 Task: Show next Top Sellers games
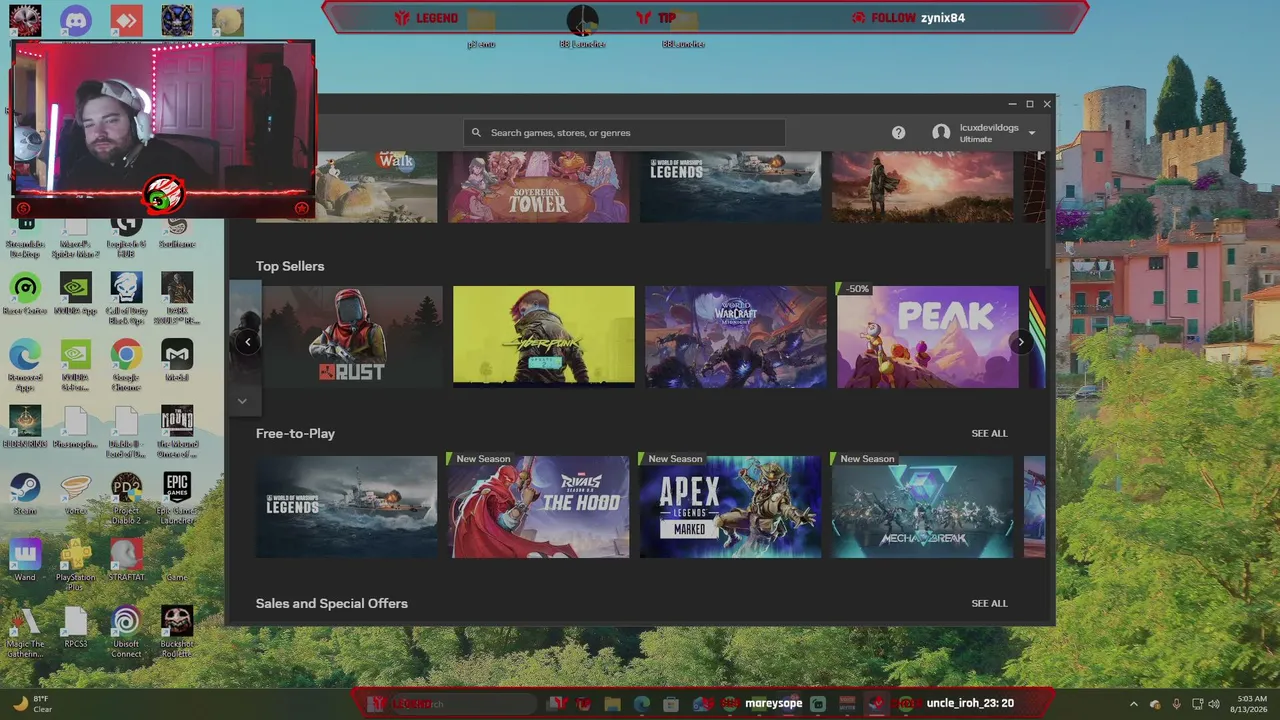pyautogui.click(x=1021, y=342)
